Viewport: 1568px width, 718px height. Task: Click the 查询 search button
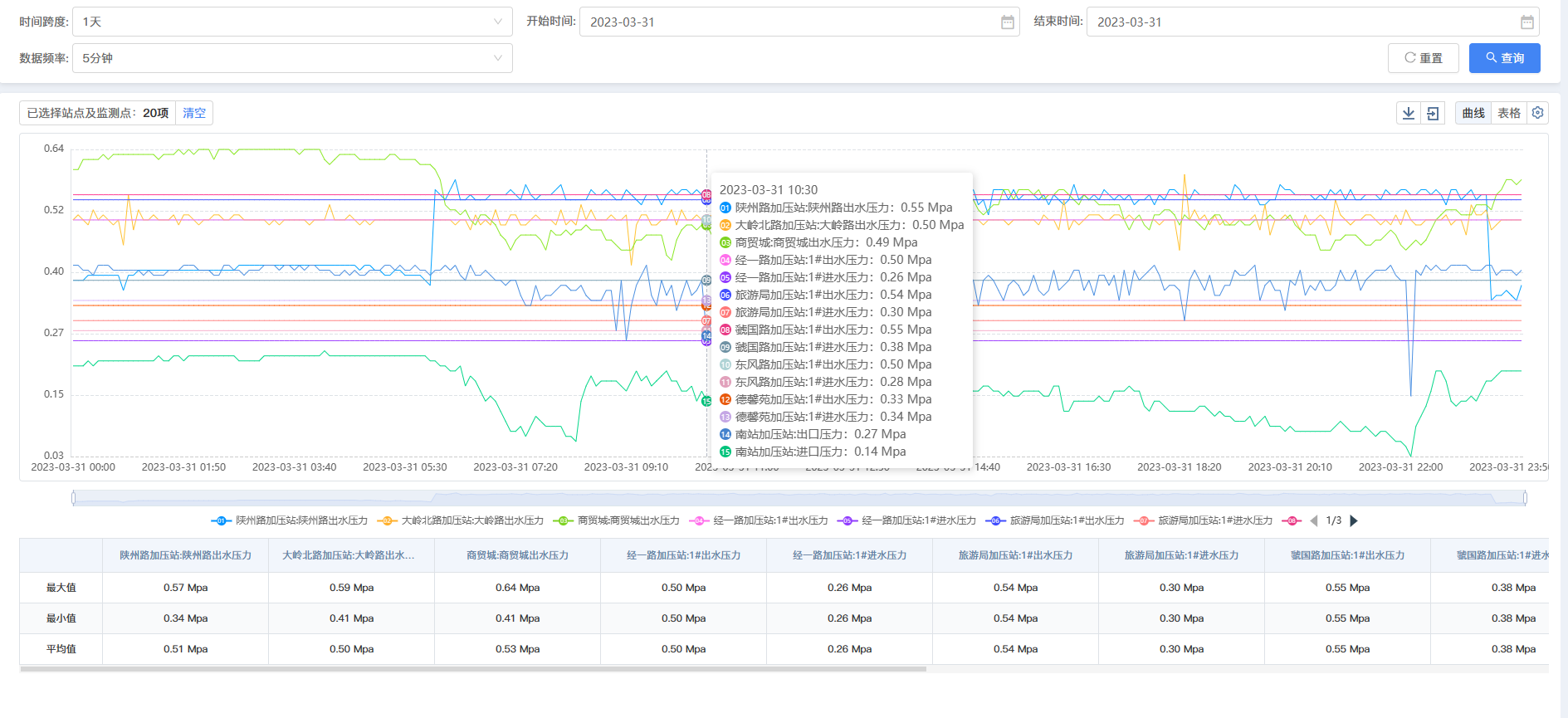1504,58
